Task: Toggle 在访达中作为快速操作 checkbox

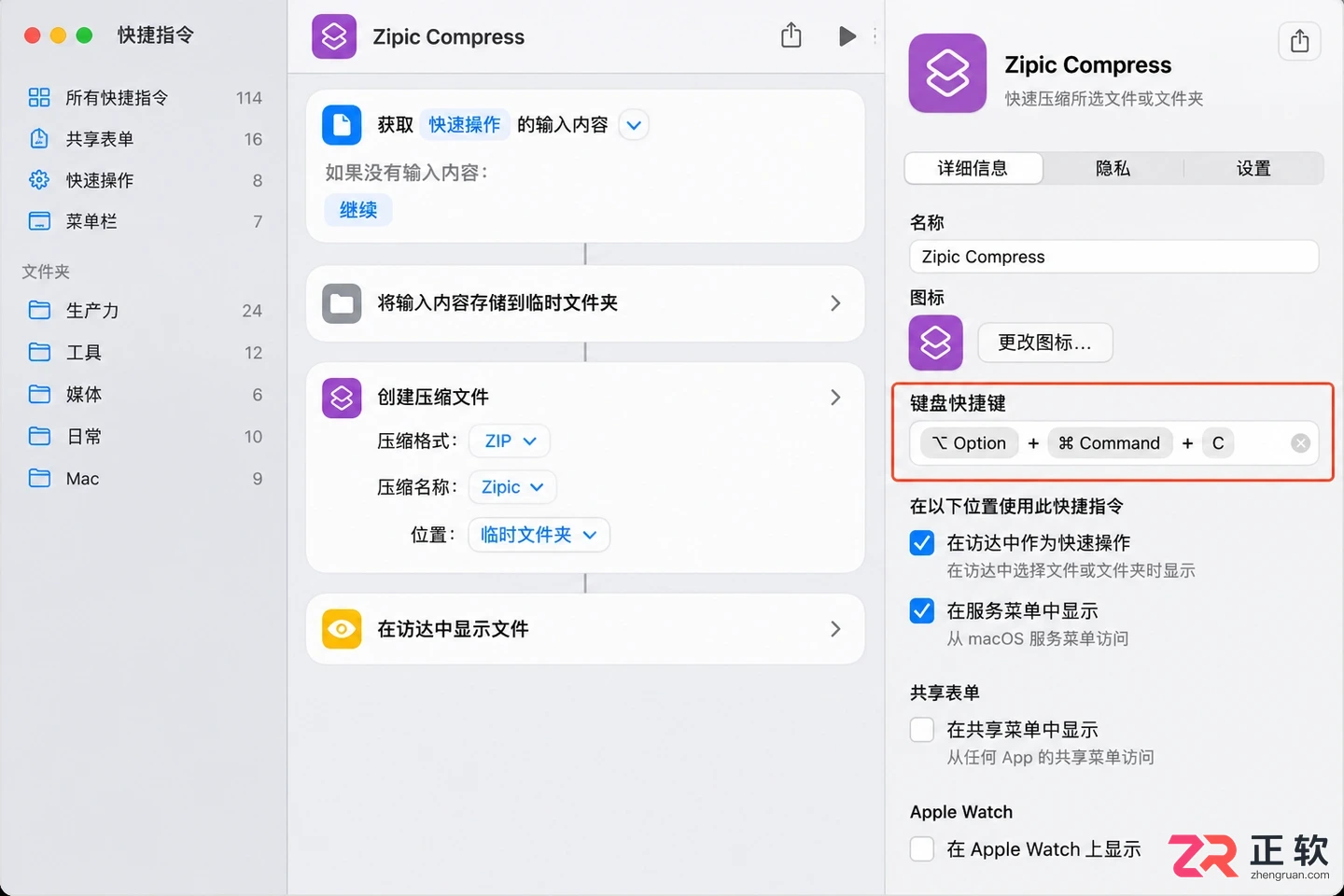Action: [922, 542]
